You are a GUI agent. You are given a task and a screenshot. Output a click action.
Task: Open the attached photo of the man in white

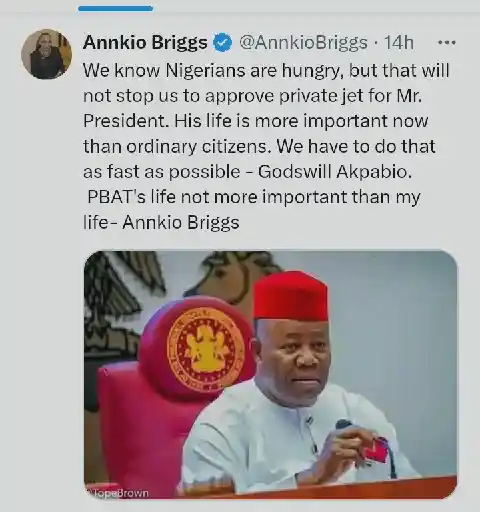pos(270,375)
